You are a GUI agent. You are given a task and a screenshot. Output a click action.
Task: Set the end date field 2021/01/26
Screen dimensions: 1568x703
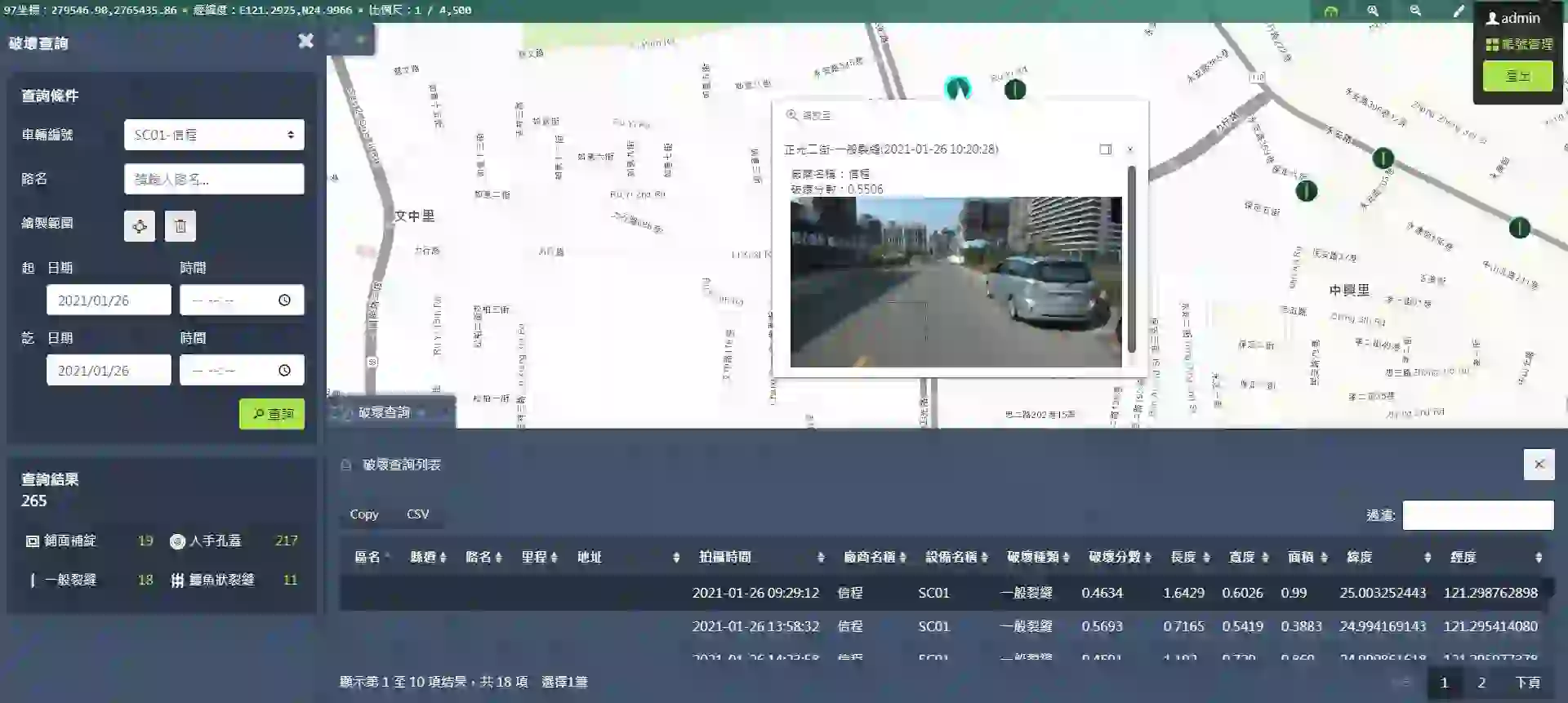tap(109, 371)
